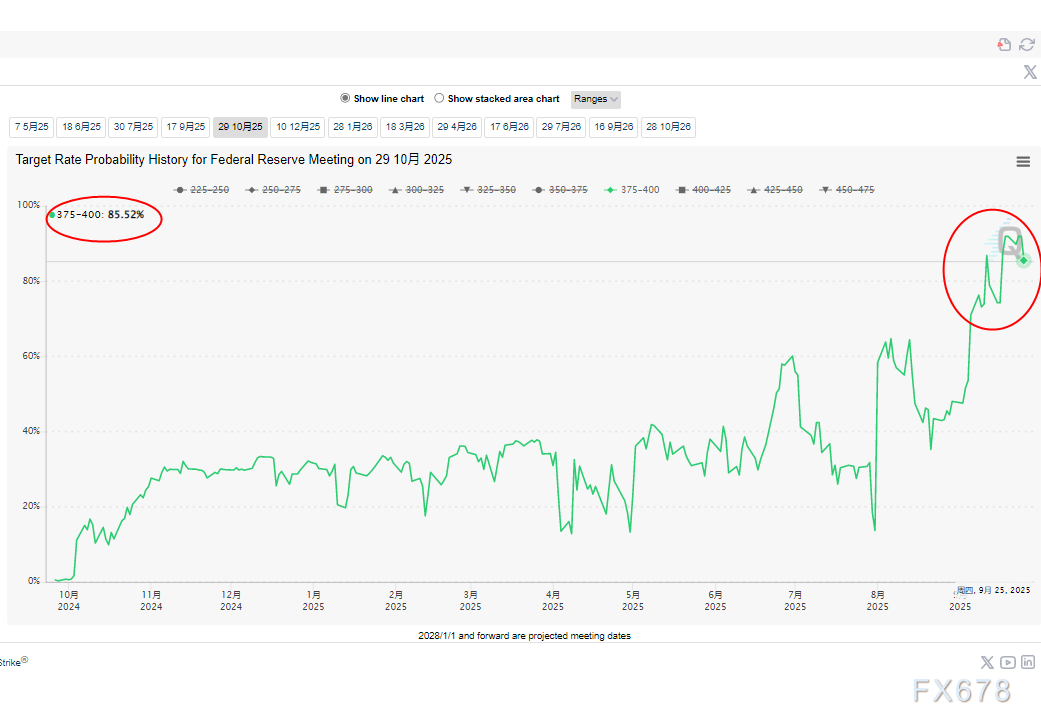This screenshot has width=1041, height=726.
Task: Expand the Ranges dropdown
Action: click(x=596, y=99)
